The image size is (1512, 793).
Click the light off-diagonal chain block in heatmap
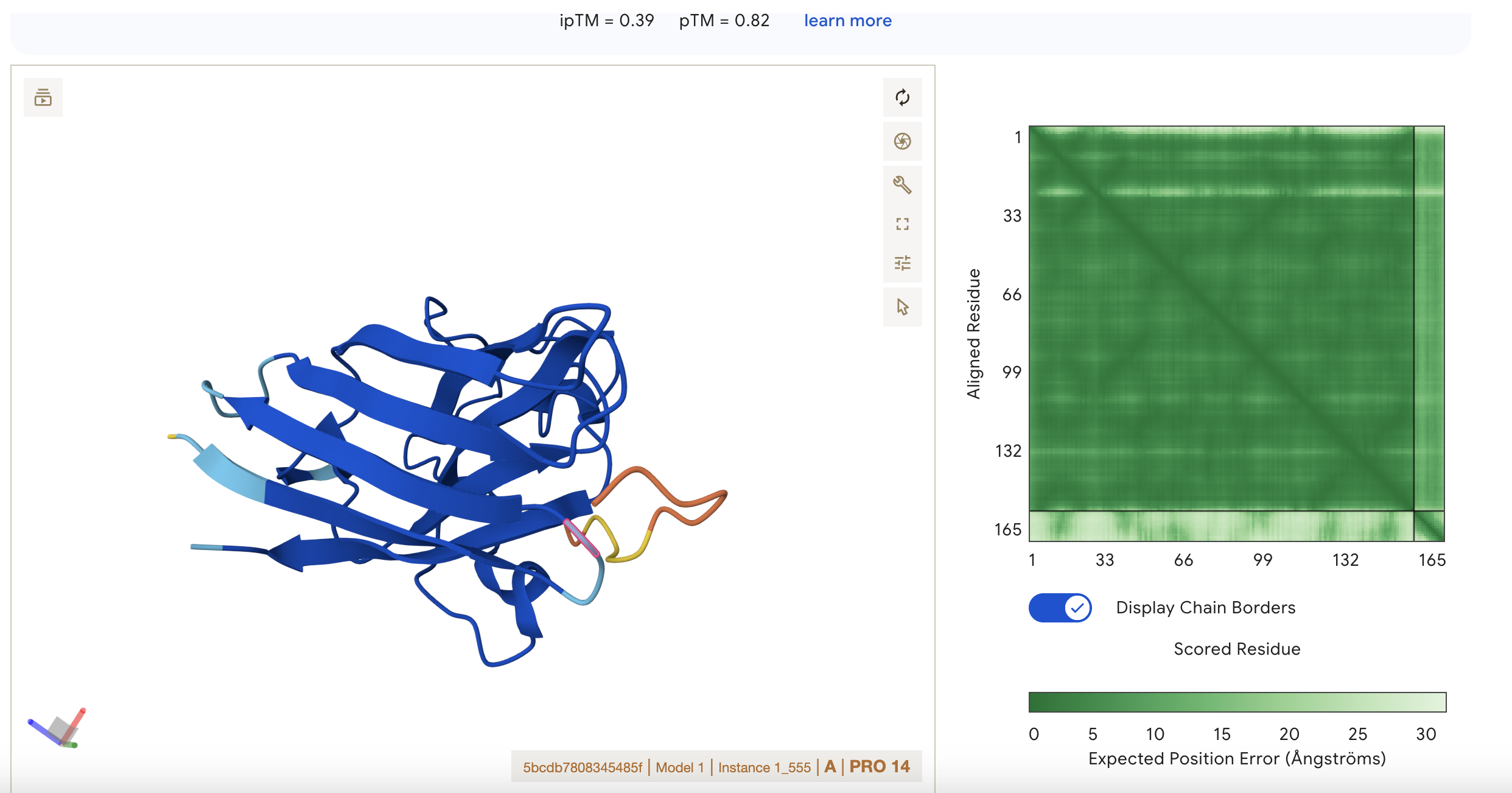[x=1221, y=526]
